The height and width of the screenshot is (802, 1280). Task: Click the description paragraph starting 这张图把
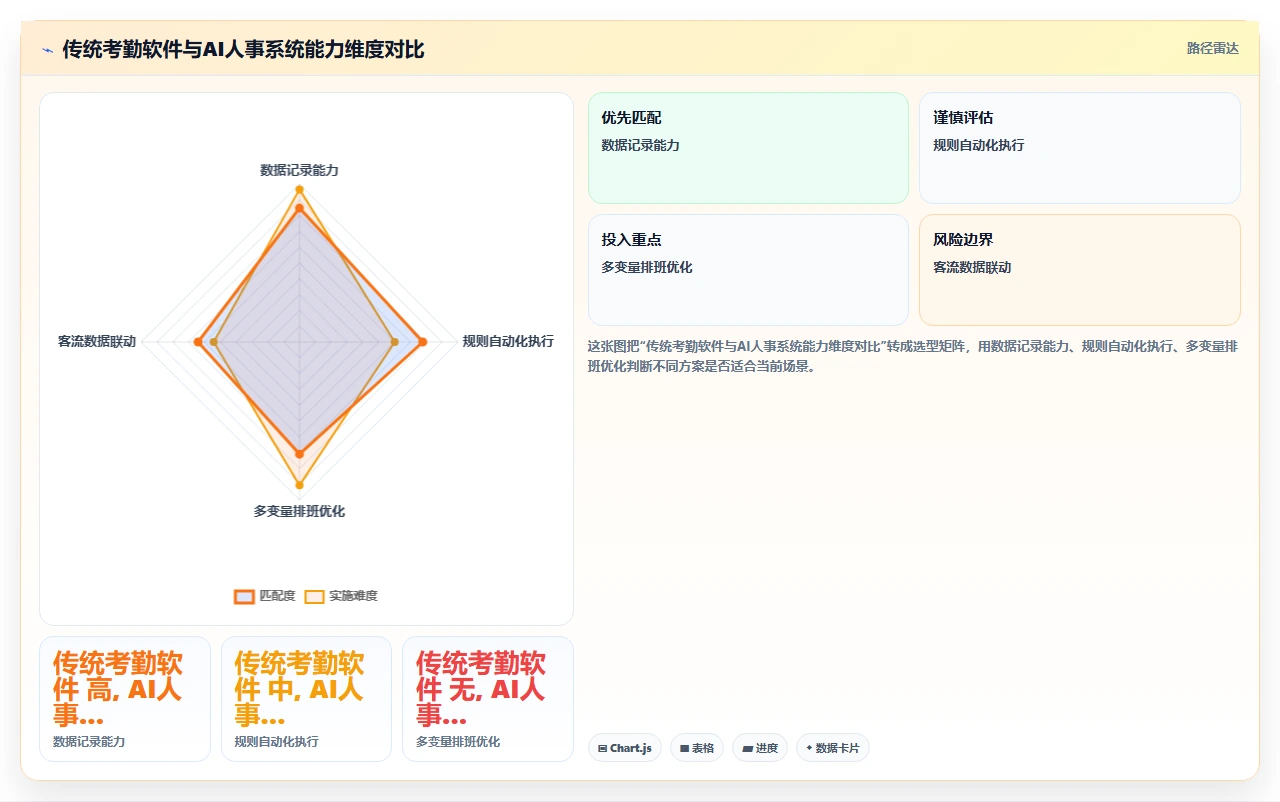click(914, 356)
